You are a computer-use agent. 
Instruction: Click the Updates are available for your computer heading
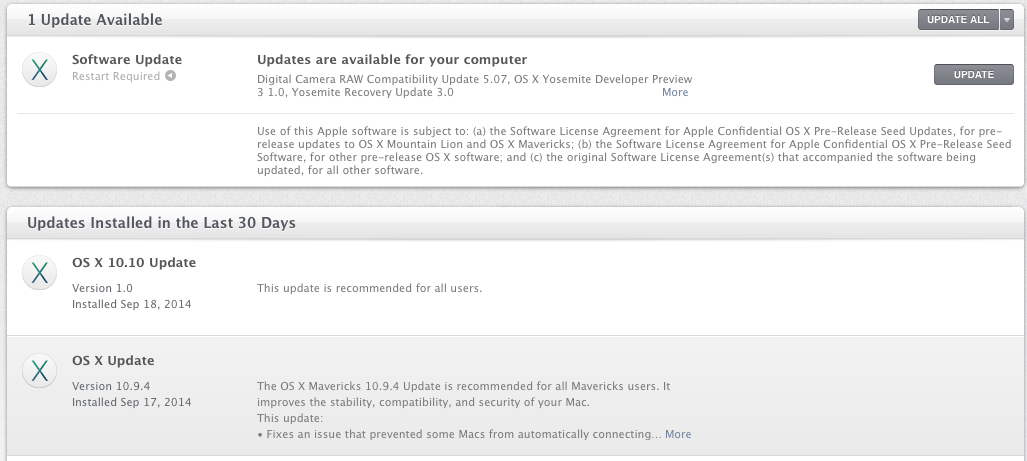click(392, 60)
